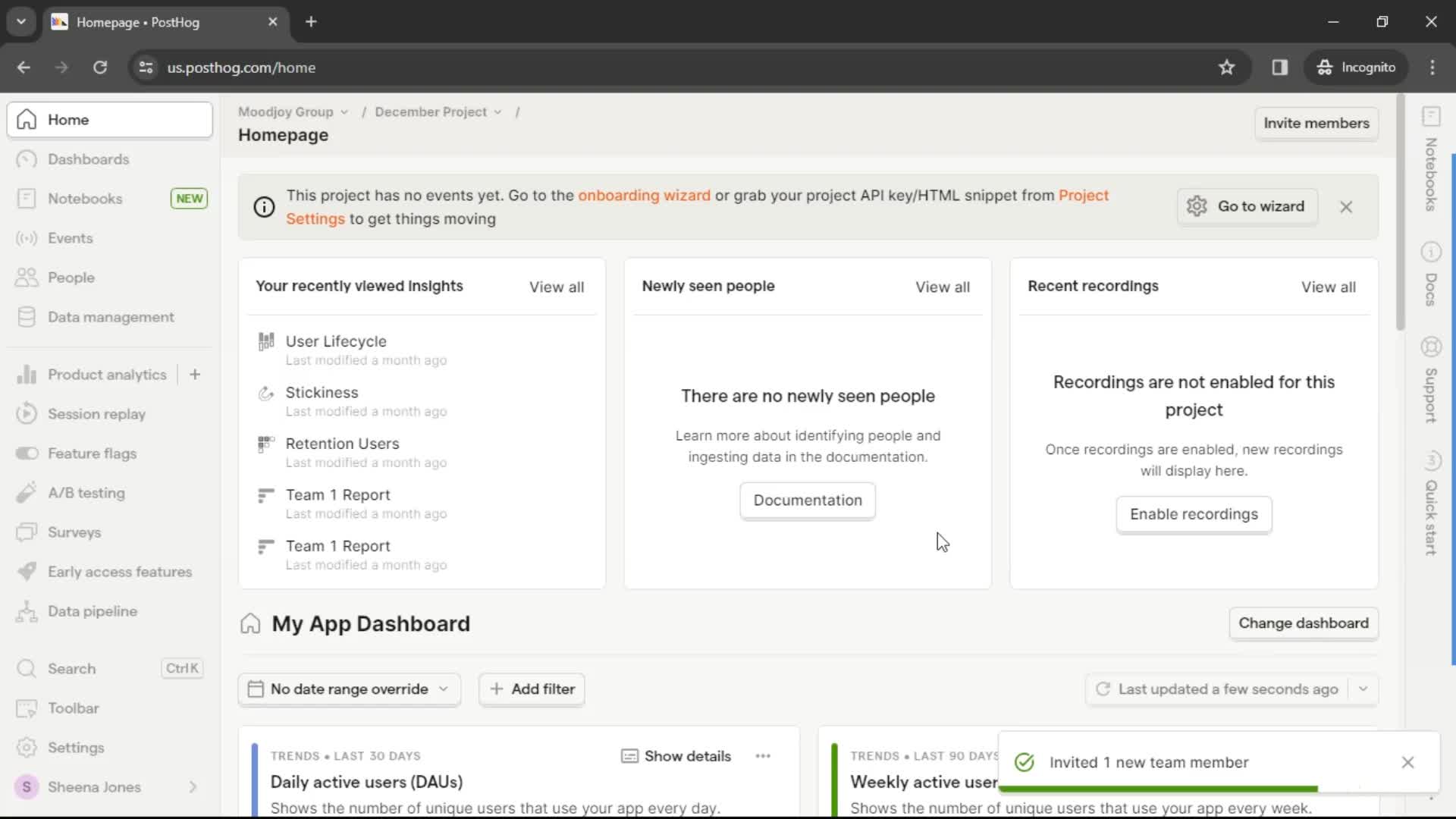Screen dimensions: 1456x819
Task: Dismiss the no-events banner
Action: tap(1346, 206)
